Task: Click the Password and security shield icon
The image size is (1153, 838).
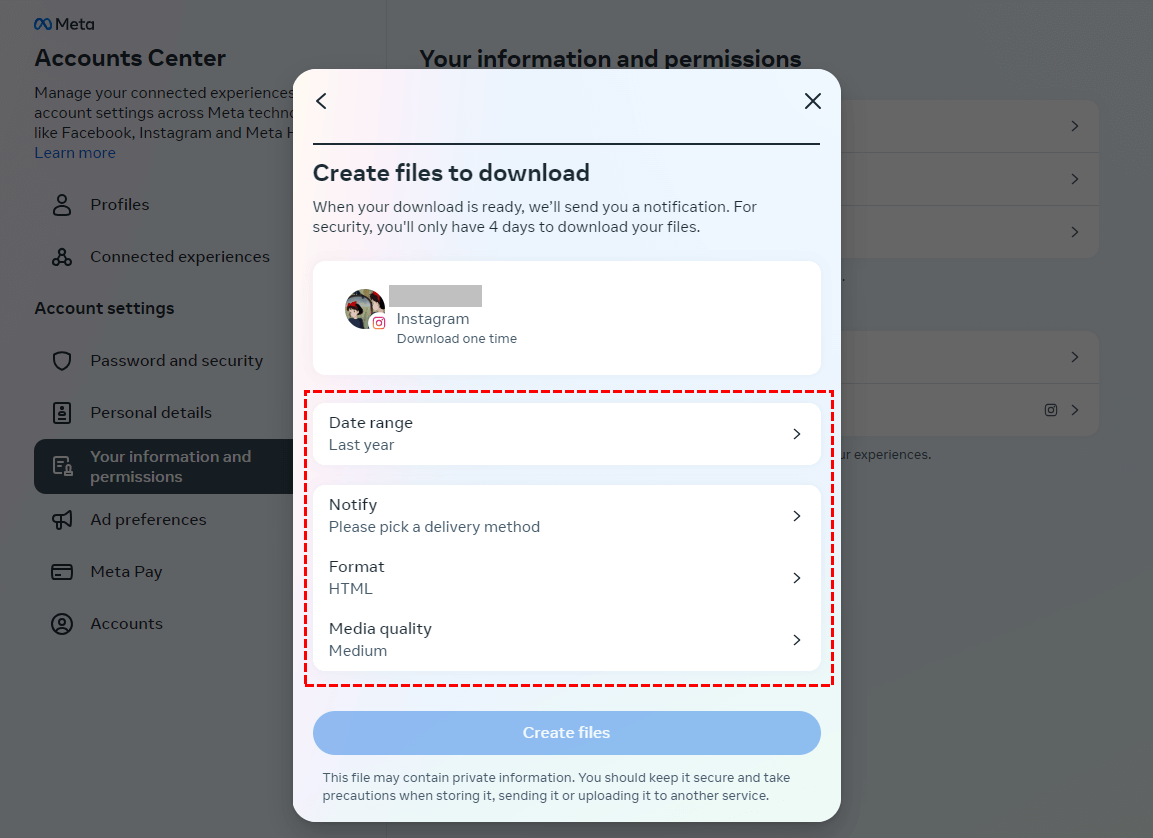Action: pos(62,361)
